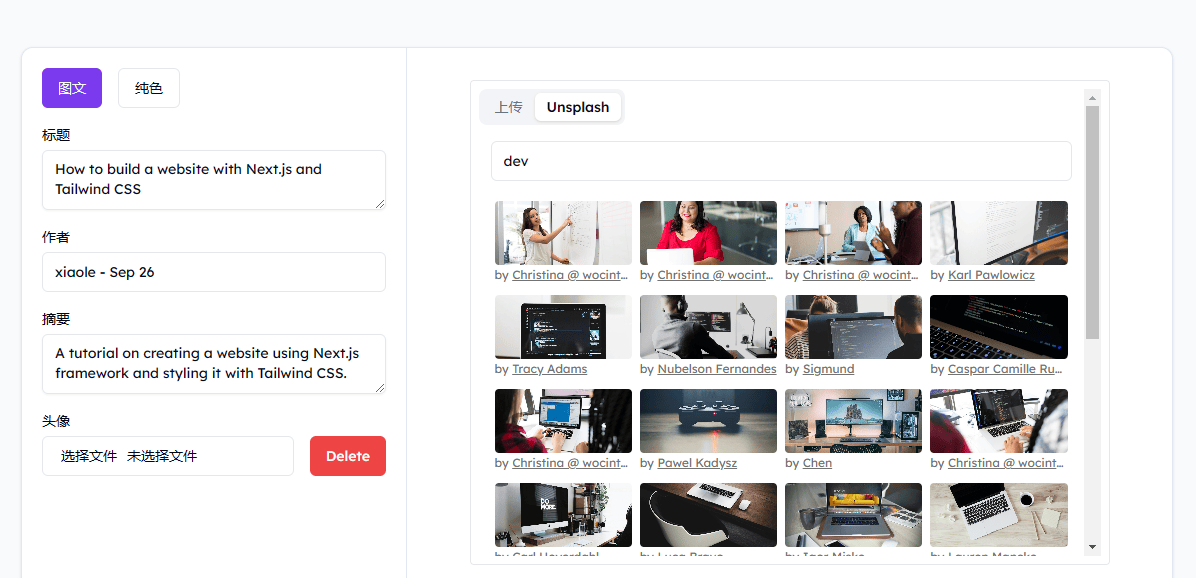This screenshot has height=578, width=1196.
Task: Open the Karl Pawlowicz author link
Action: coord(990,275)
